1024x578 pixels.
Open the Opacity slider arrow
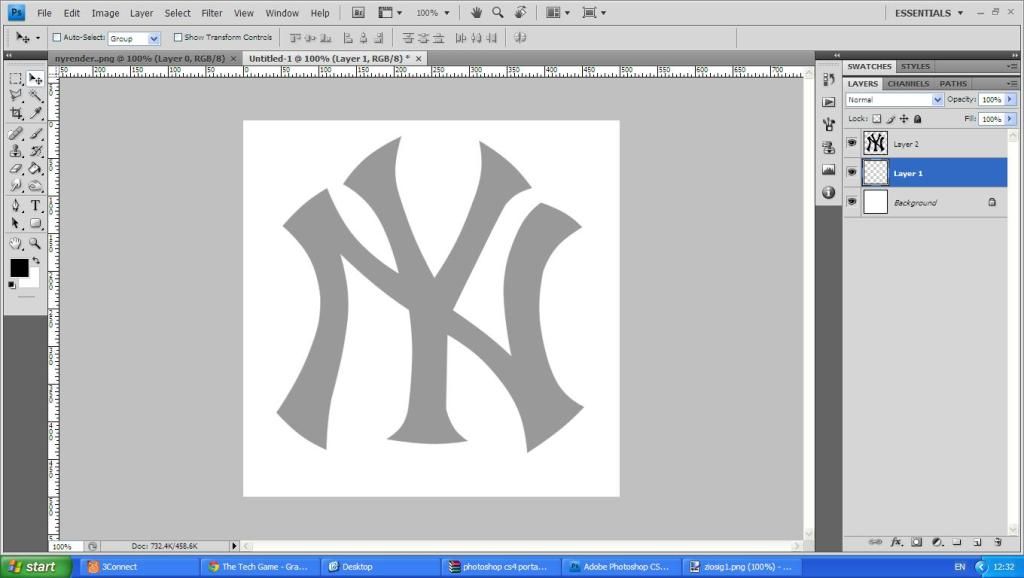tap(1010, 99)
